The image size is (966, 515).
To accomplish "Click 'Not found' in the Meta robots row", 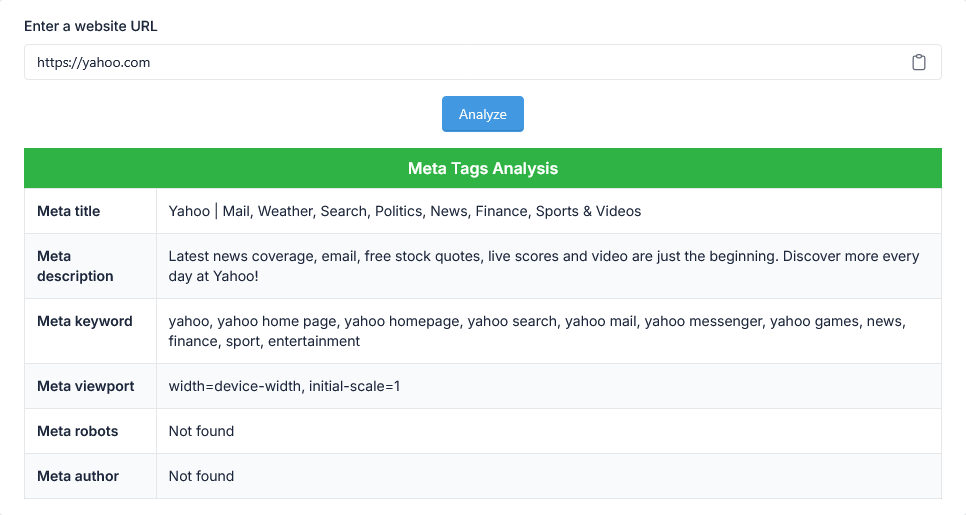I will click(x=201, y=431).
